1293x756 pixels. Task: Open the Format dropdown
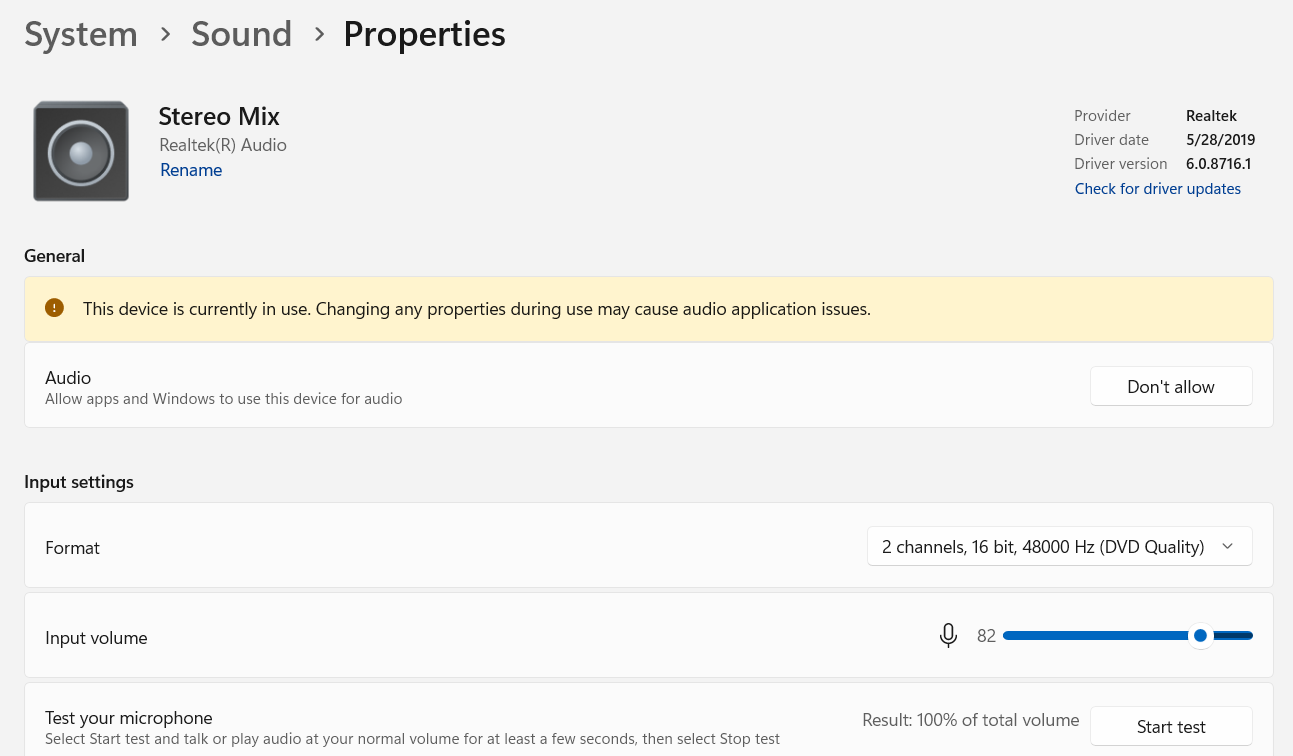(x=1058, y=547)
